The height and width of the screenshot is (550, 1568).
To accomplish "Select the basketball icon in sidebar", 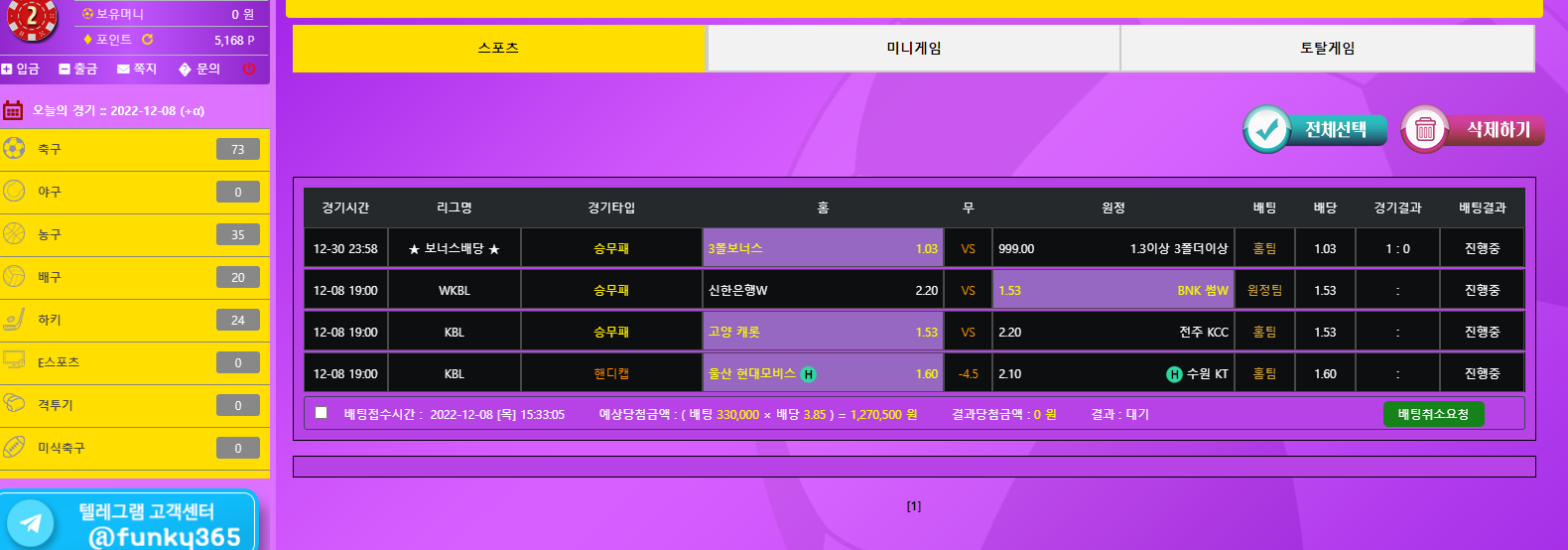I will click(14, 234).
